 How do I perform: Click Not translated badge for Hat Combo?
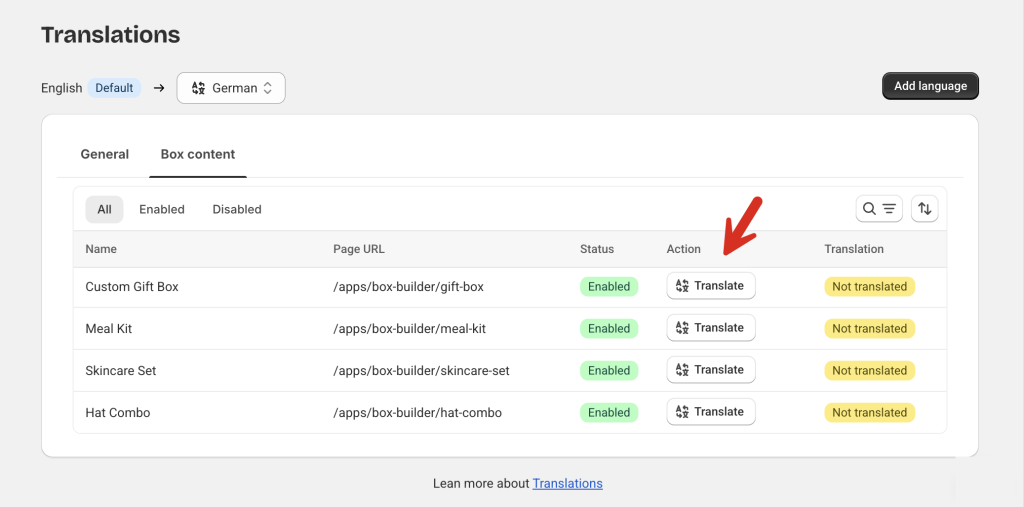[x=869, y=412]
